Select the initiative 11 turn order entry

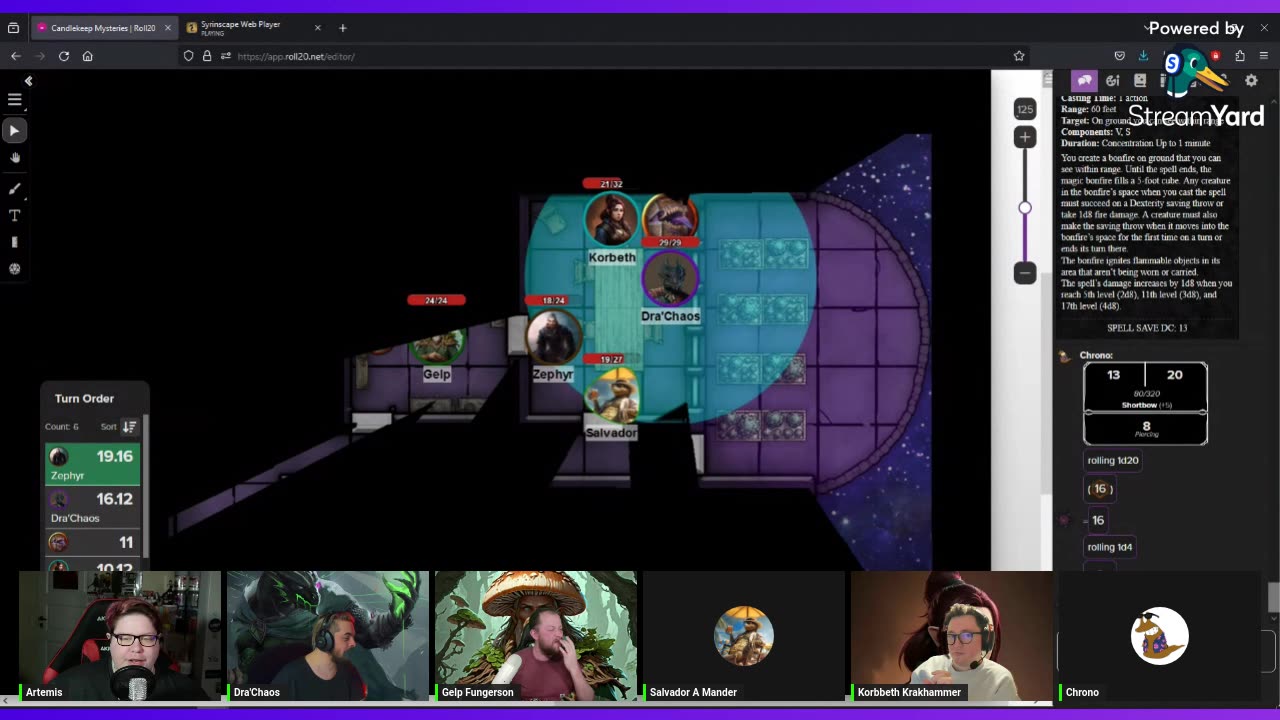coord(93,542)
